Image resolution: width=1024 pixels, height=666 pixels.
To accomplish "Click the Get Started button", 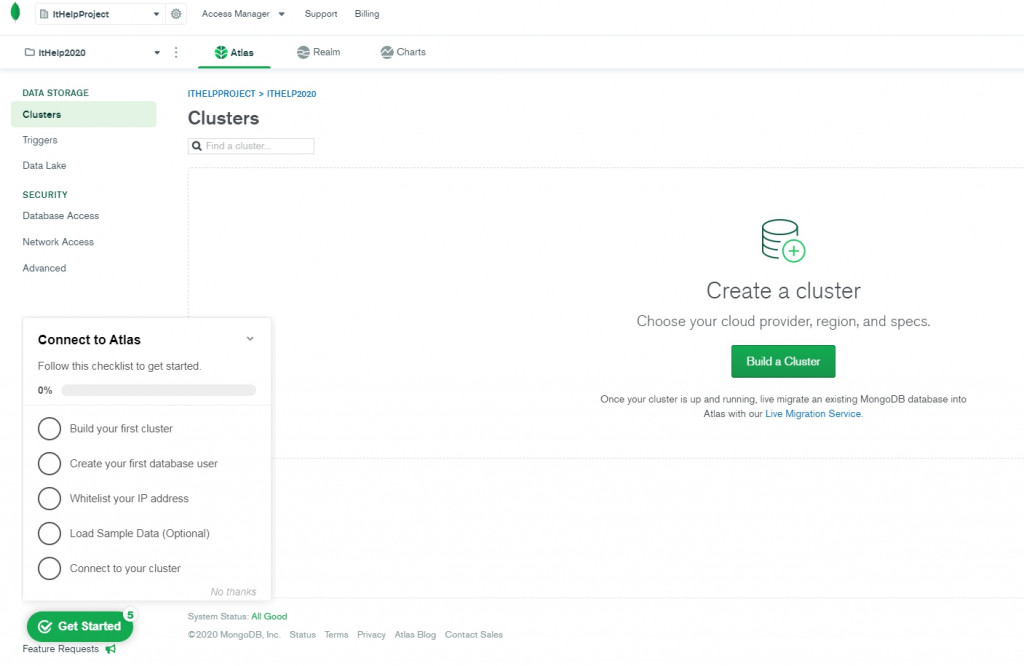I will (x=80, y=627).
